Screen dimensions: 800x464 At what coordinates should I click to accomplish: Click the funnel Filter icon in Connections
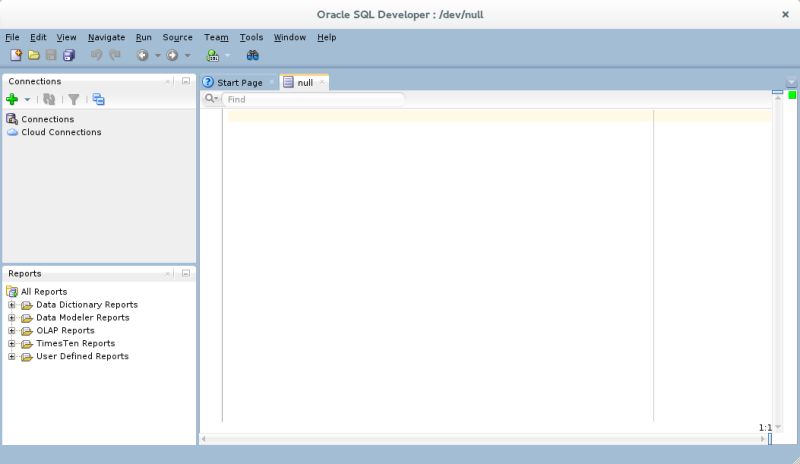pyautogui.click(x=73, y=99)
